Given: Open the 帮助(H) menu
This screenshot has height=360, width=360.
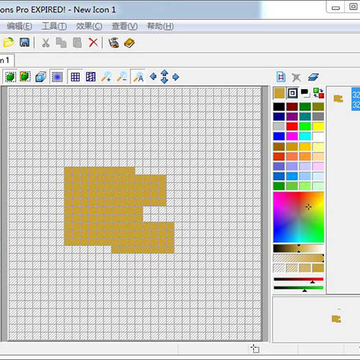Looking at the screenshot, I should pyautogui.click(x=160, y=26).
